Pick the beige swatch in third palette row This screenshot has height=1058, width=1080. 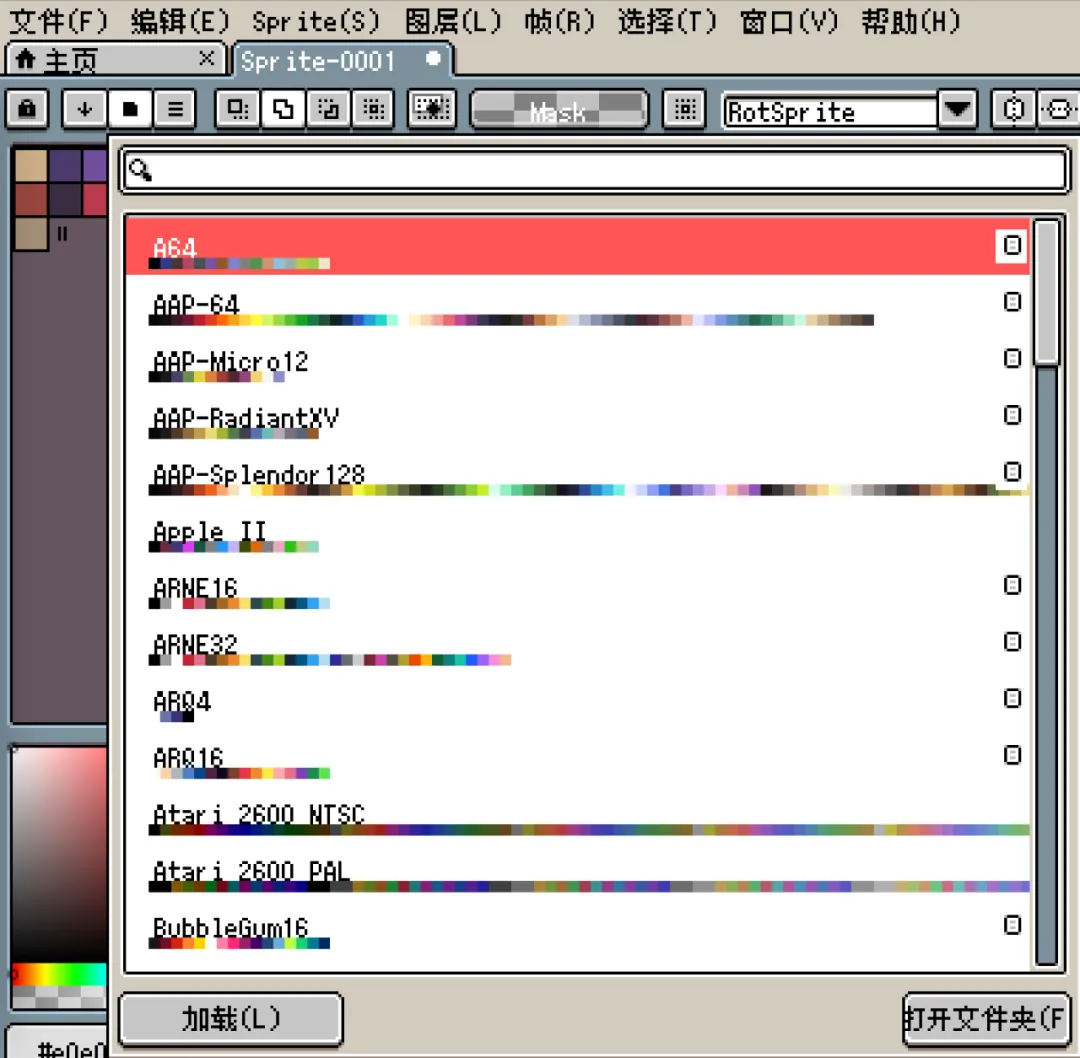click(x=31, y=234)
